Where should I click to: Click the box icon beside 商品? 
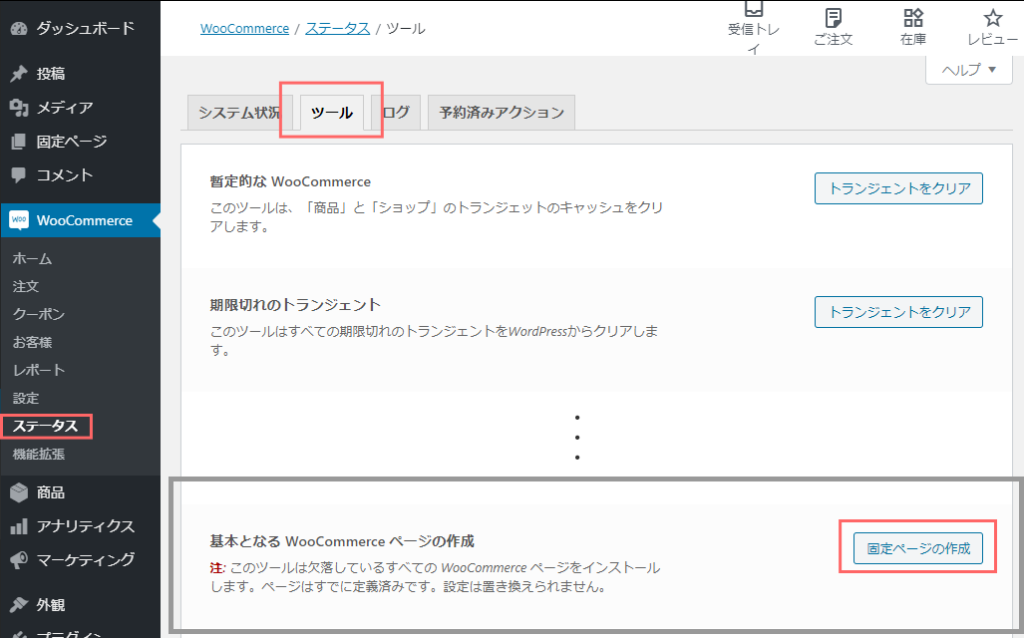[x=19, y=492]
